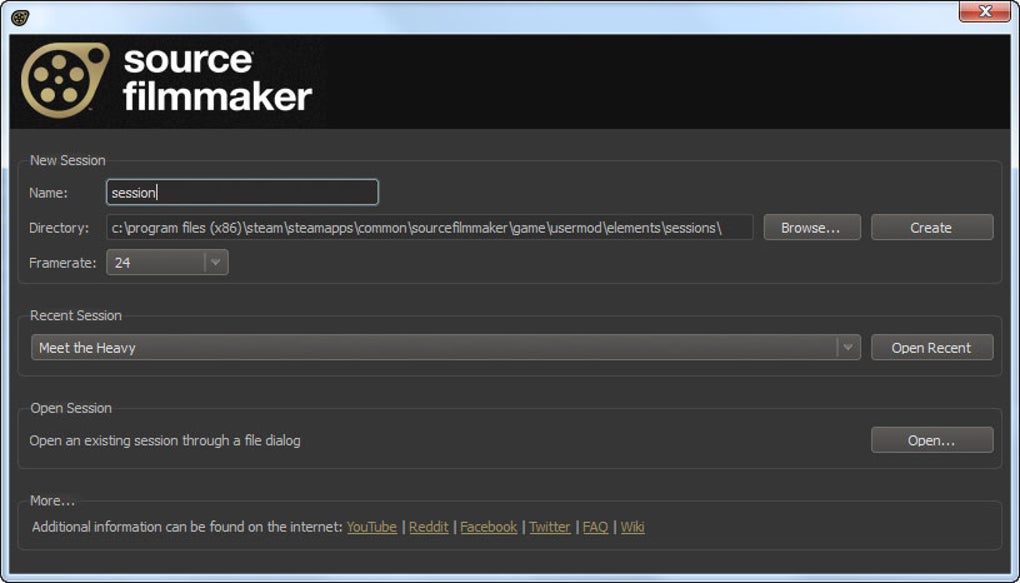Open the Framerate dropdown

click(x=167, y=263)
